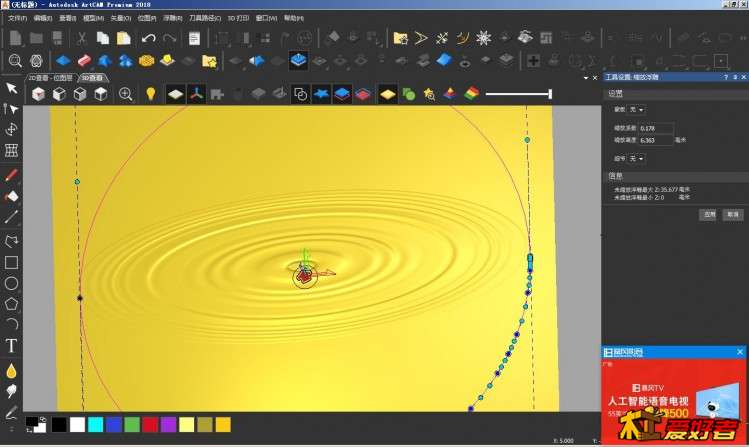The width and height of the screenshot is (749, 447).
Task: Click the relief detail slider handle
Action: point(549,94)
